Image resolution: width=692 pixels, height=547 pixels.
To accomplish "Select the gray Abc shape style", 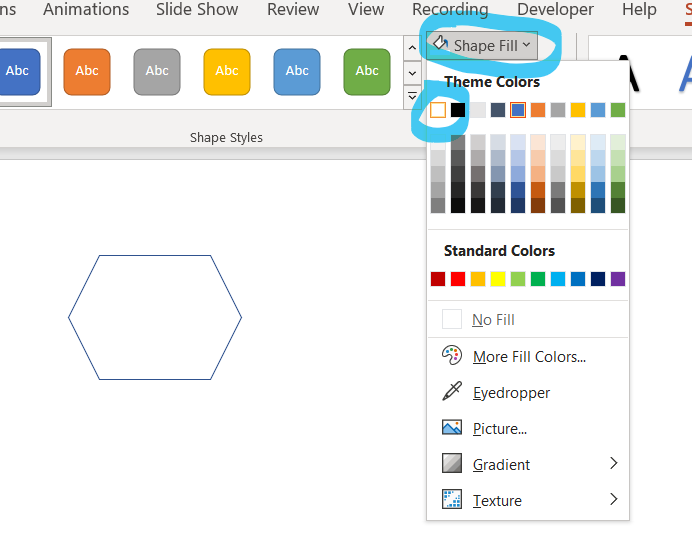I will pyautogui.click(x=157, y=70).
